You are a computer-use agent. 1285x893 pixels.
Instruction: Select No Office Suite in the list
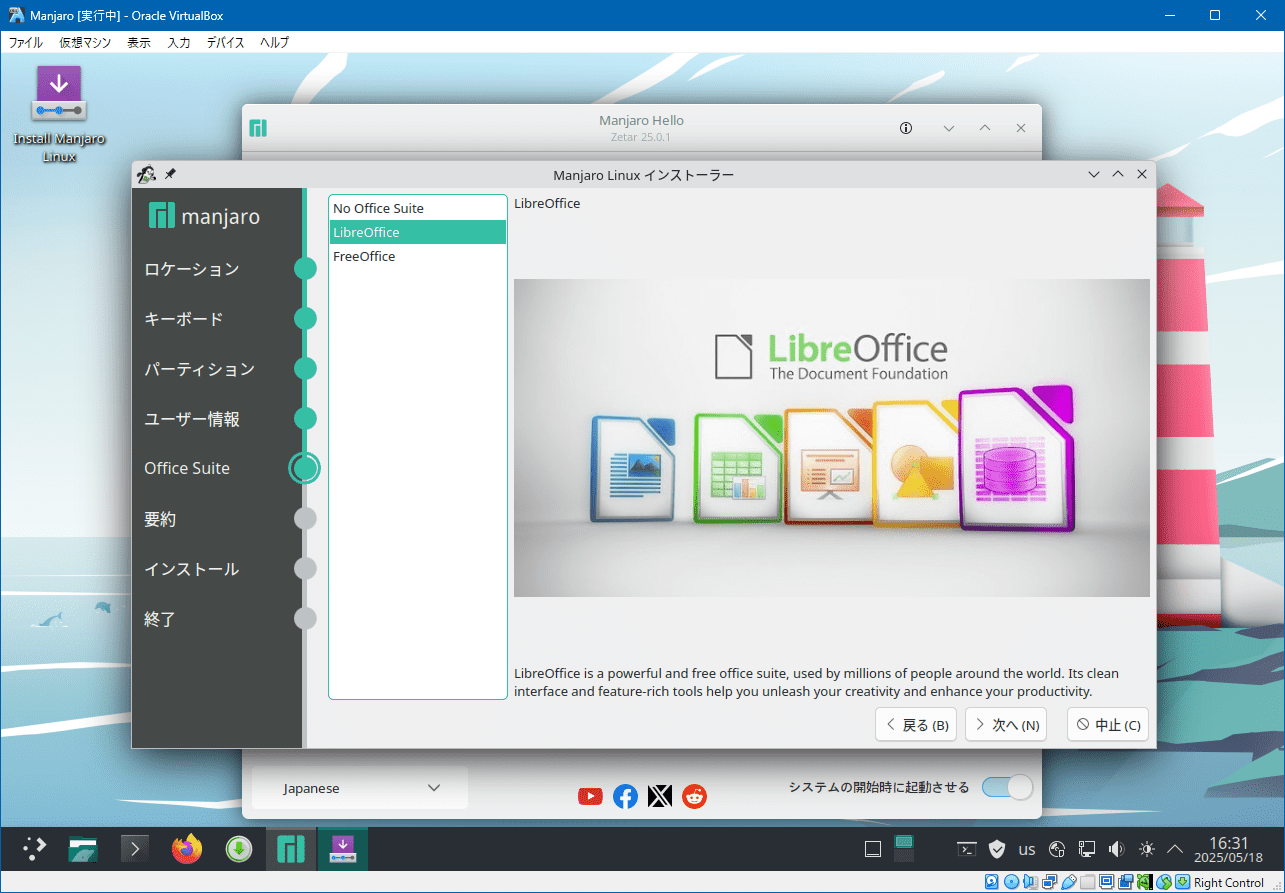tap(418, 208)
